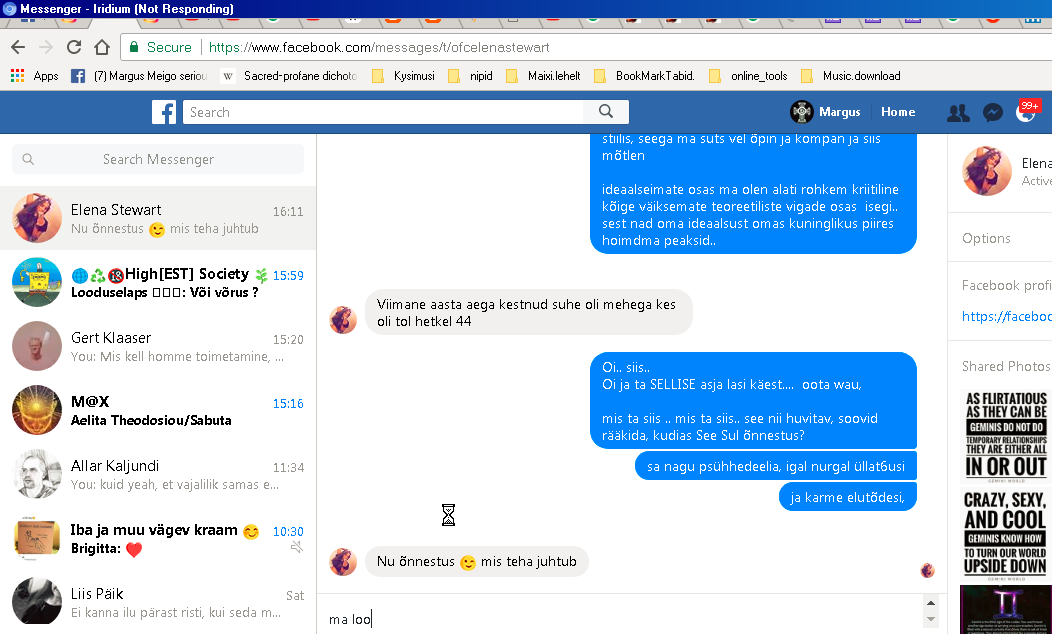This screenshot has height=634, width=1052.
Task: Click the blue message starting 'Oi.. siis..'
Action: point(753,401)
